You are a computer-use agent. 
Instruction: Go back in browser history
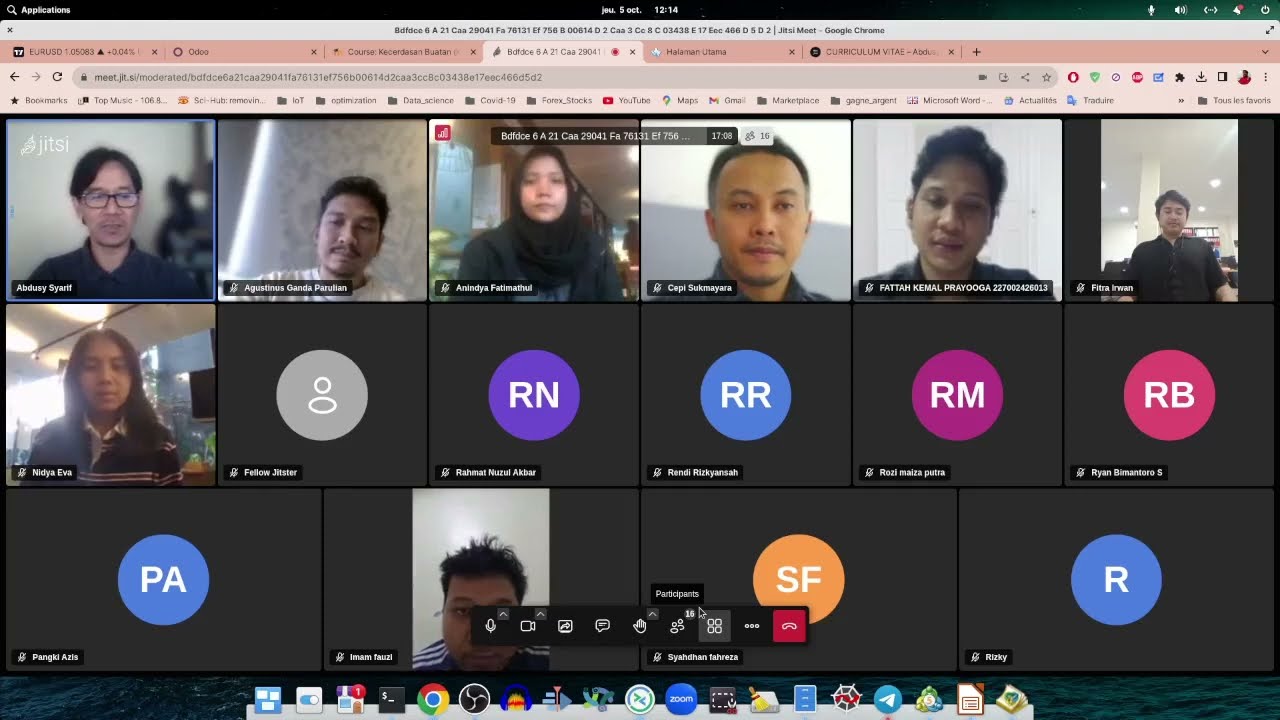click(14, 77)
